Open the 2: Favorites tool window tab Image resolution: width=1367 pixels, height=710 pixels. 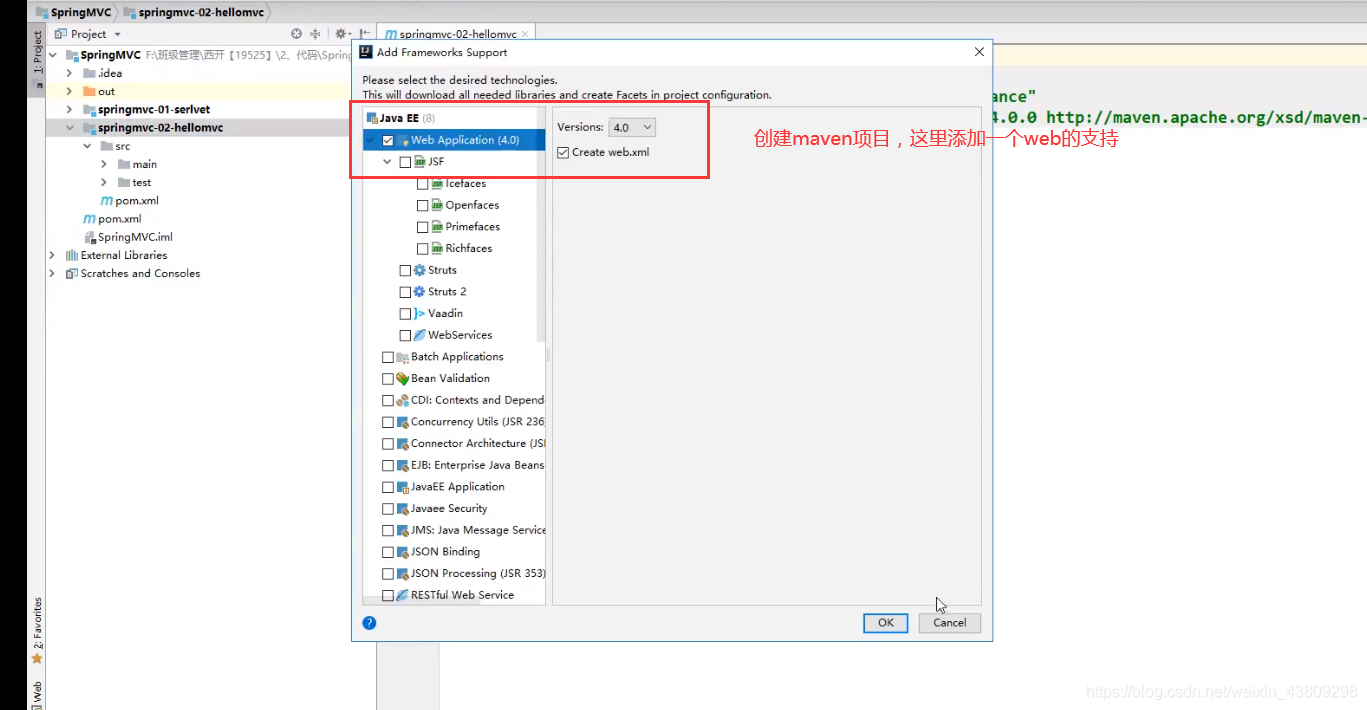coord(37,624)
